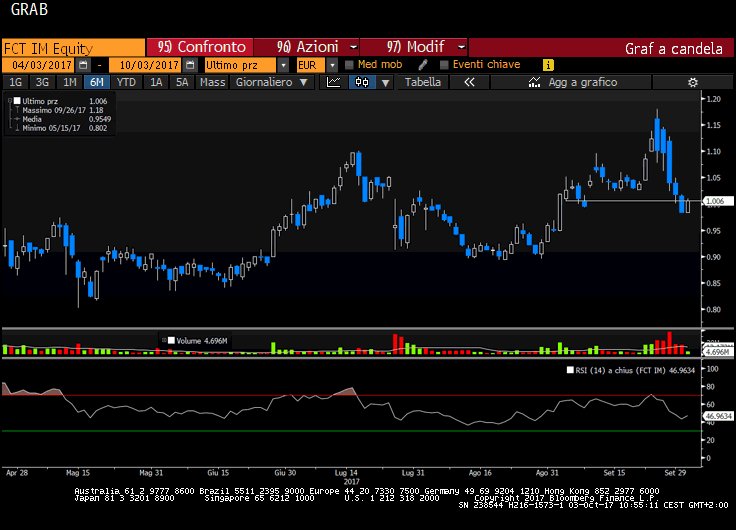Collapse panel with double chevron icon
Screen dimensions: 736x530
[469, 83]
